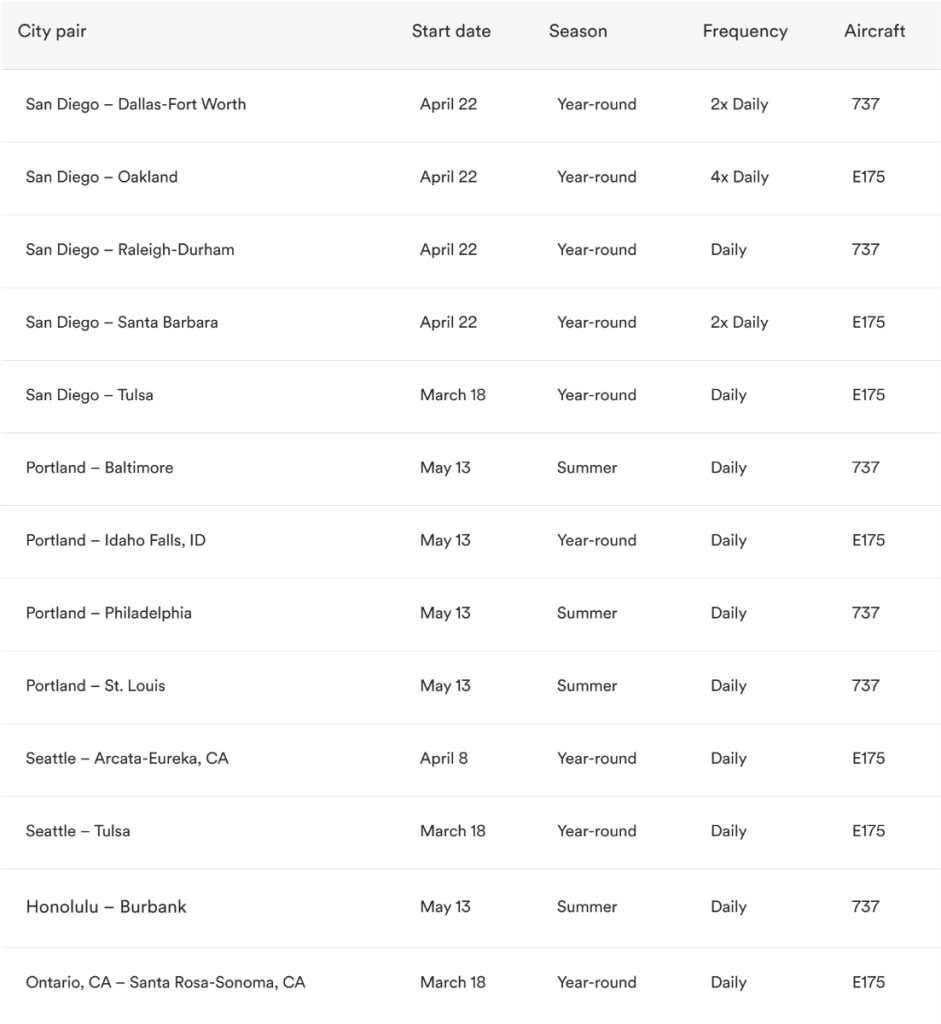
Task: Choose the Portland – Philadelphia city pair
Action: click(109, 613)
